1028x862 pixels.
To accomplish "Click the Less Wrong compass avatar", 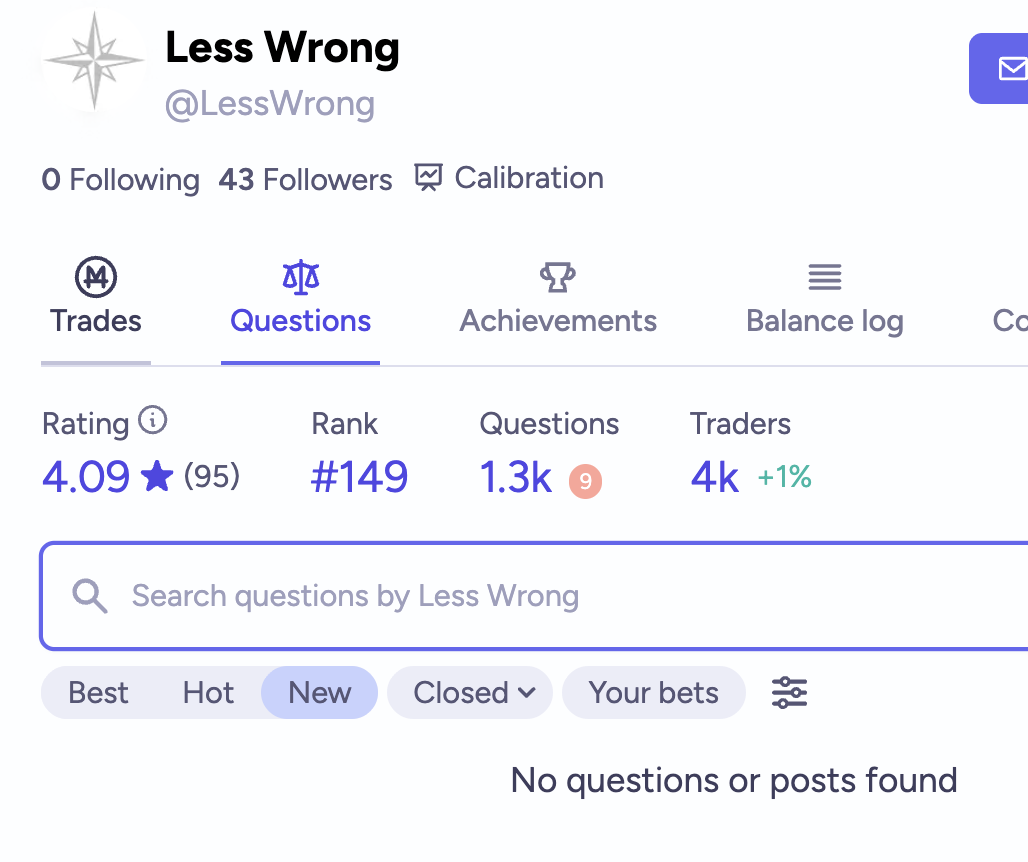I will 94,61.
